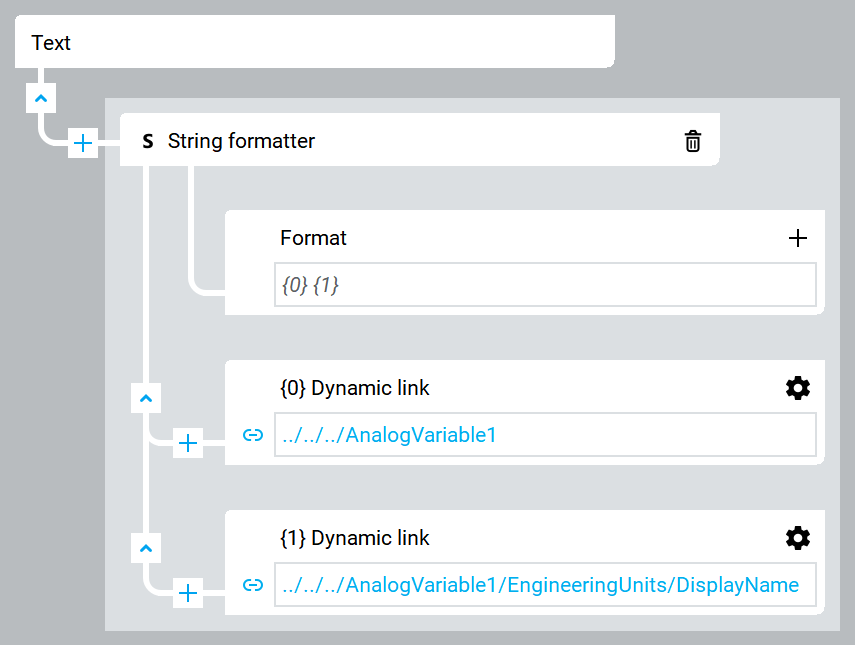Select the {1} Dynamic link label
Viewport: 855px width, 645px height.
(x=354, y=538)
